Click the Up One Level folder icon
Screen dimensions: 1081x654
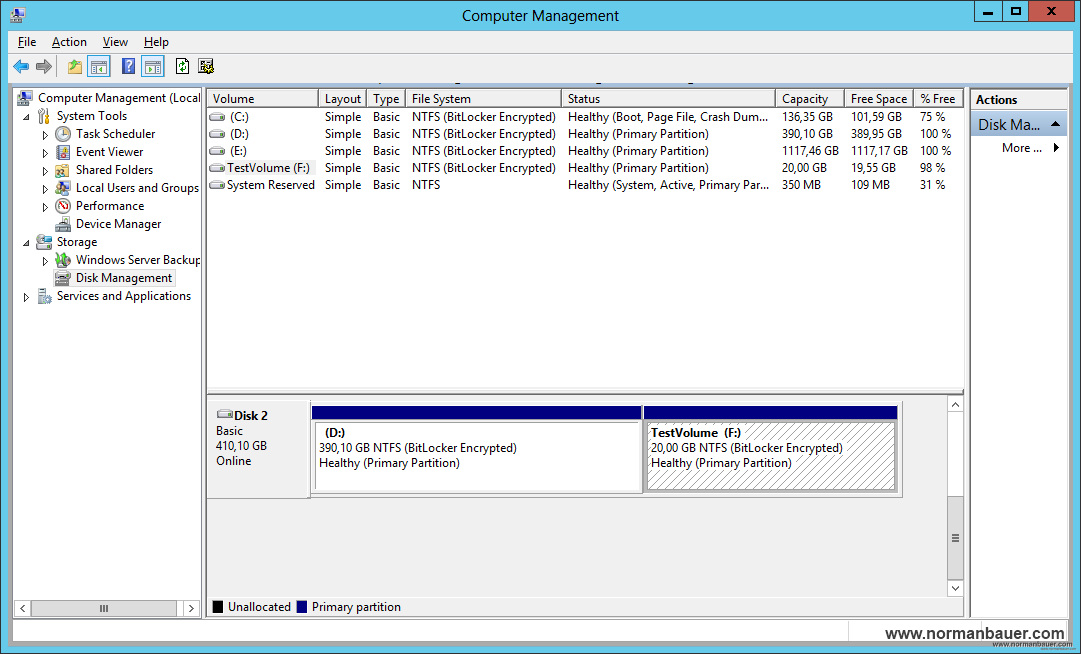point(74,67)
